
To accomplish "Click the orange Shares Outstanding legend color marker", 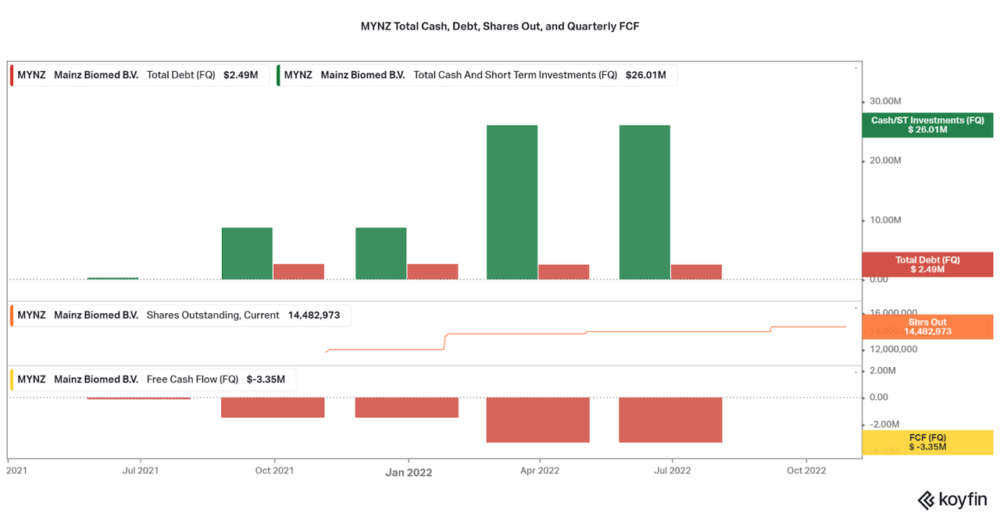I will 11,315.
